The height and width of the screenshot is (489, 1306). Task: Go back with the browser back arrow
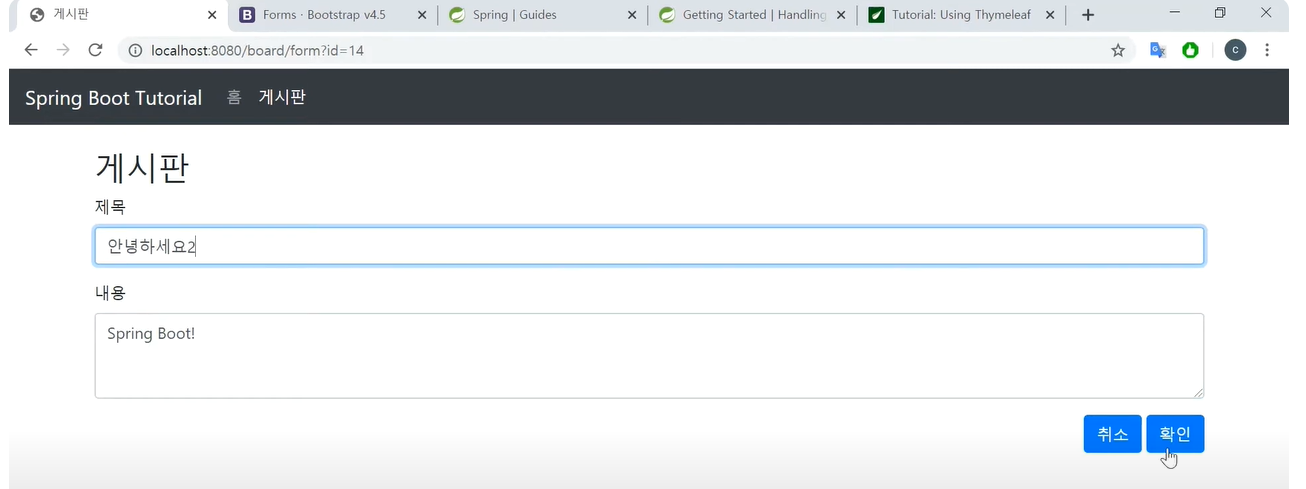point(31,50)
